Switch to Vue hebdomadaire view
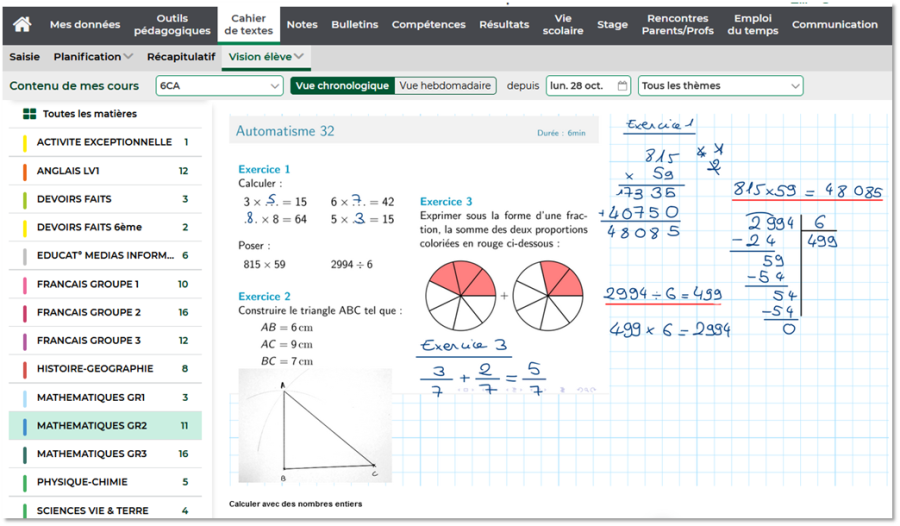Image resolution: width=900 pixels, height=526 pixels. [445, 86]
